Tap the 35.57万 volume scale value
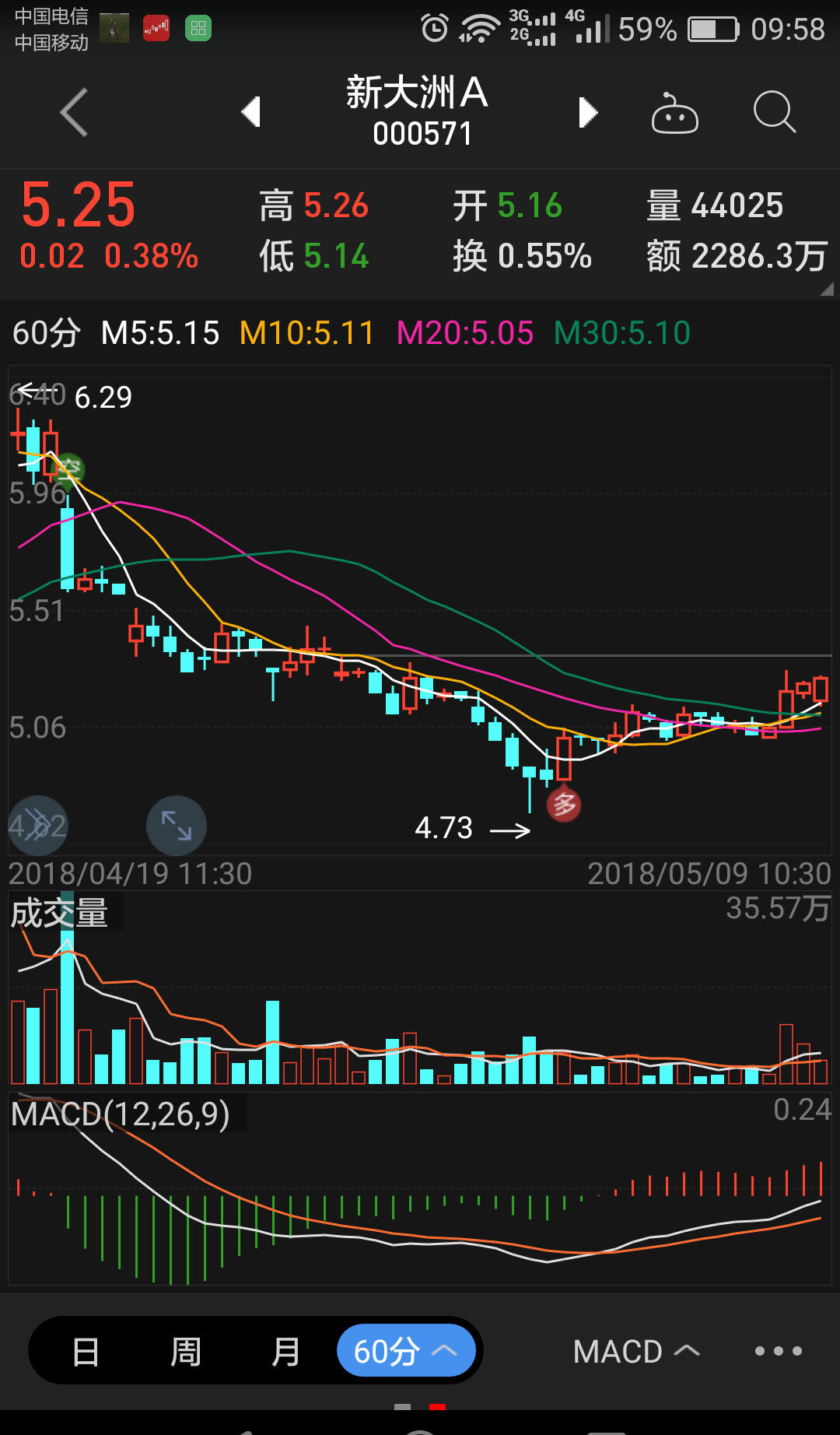 point(778,908)
